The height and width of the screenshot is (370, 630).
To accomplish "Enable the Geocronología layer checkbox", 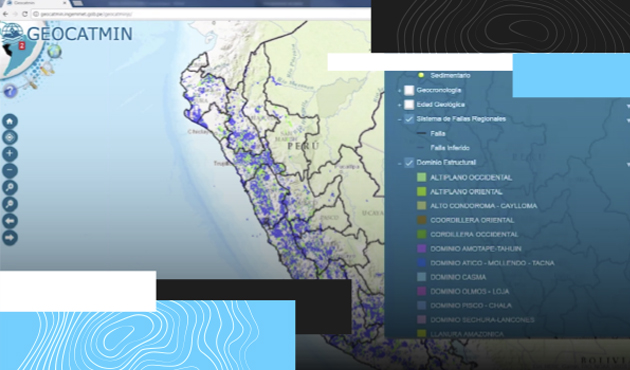I will pyautogui.click(x=409, y=90).
